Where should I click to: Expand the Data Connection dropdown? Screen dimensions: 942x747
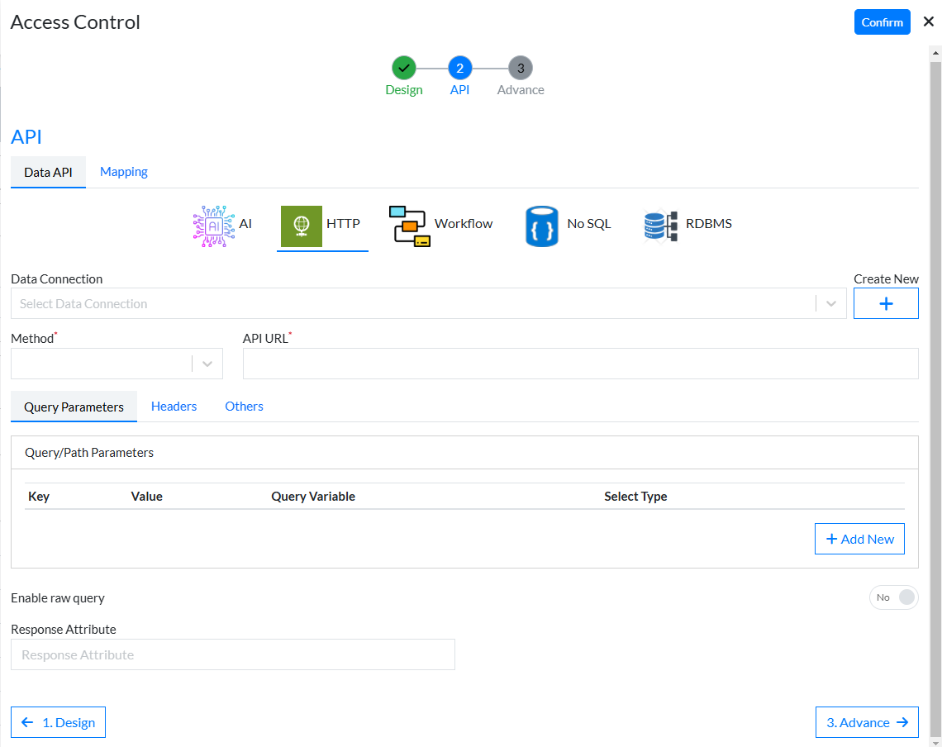831,304
